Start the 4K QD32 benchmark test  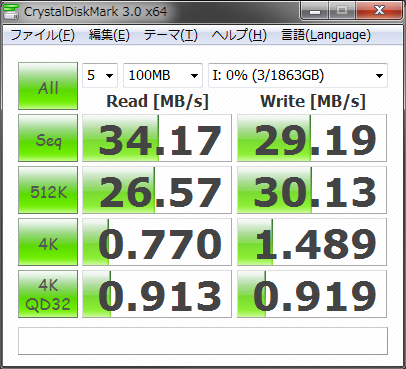click(x=48, y=294)
